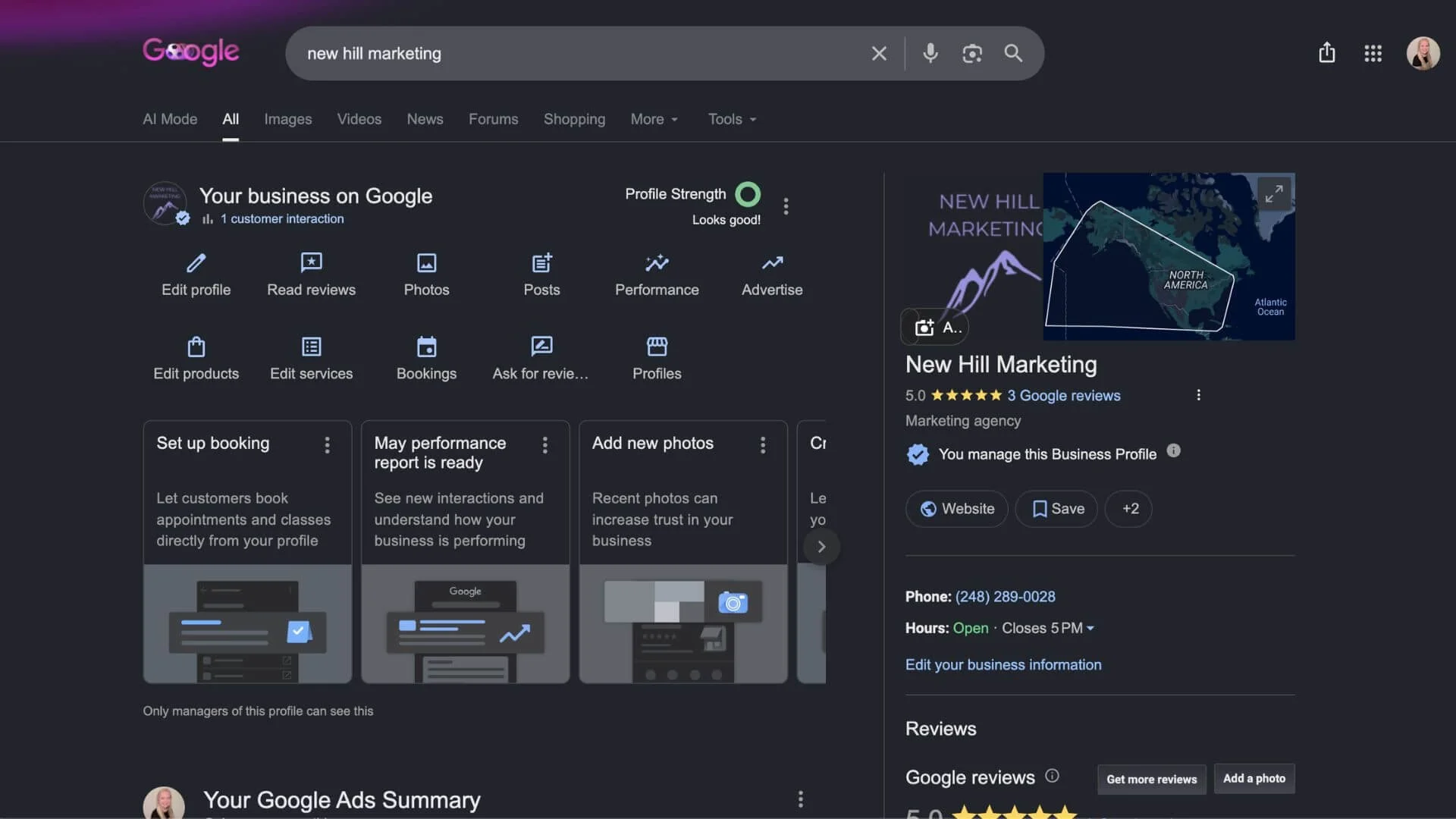Open the Google account avatar

(x=1423, y=53)
